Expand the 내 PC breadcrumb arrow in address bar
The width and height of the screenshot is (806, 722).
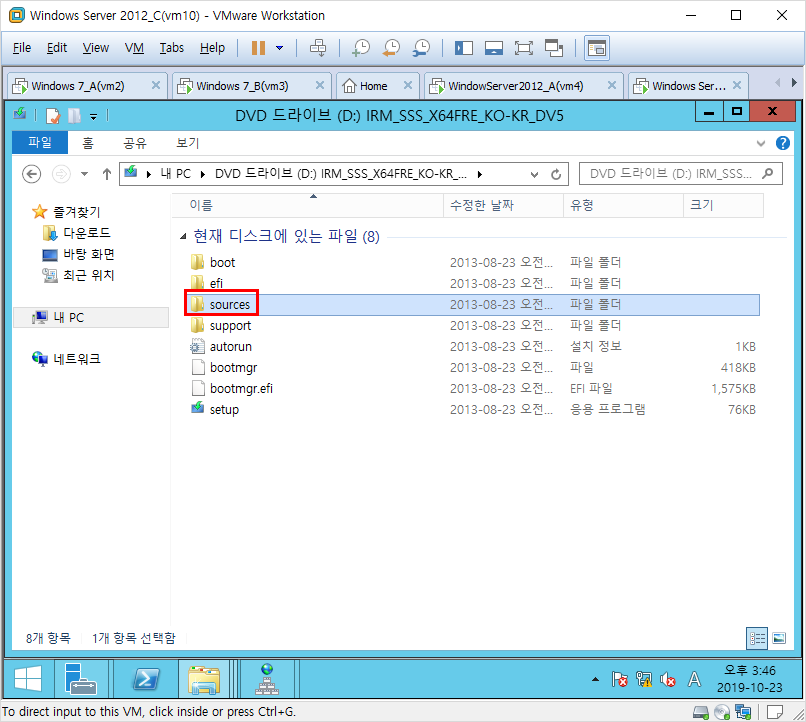tap(203, 174)
